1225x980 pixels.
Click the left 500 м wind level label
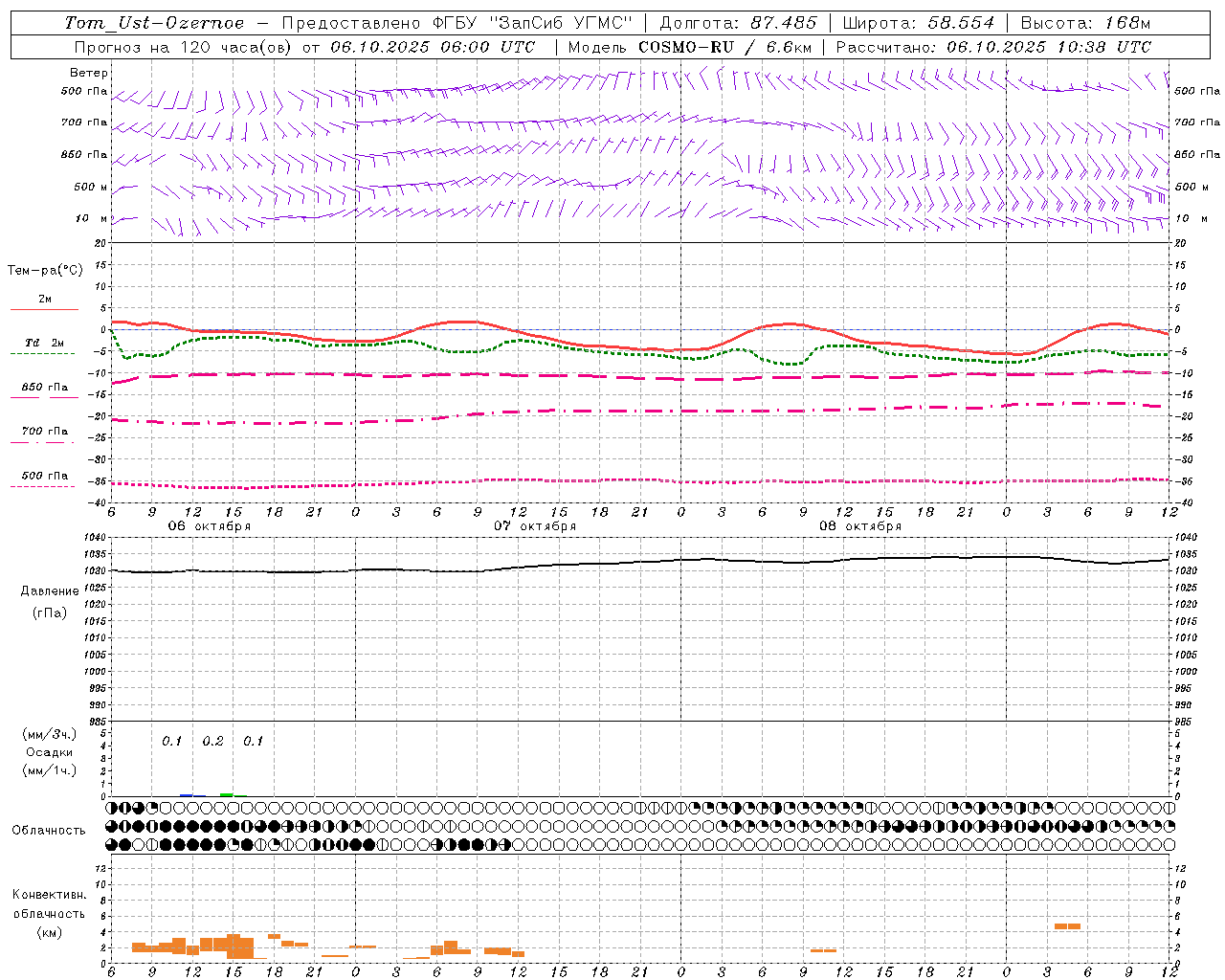pos(91,187)
